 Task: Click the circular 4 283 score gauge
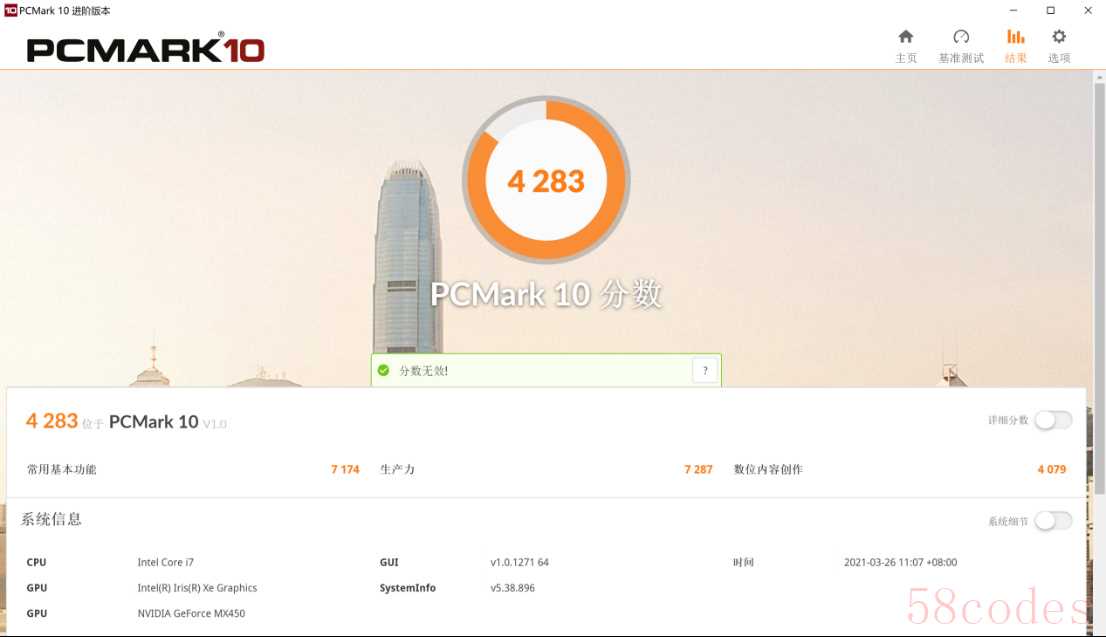546,180
